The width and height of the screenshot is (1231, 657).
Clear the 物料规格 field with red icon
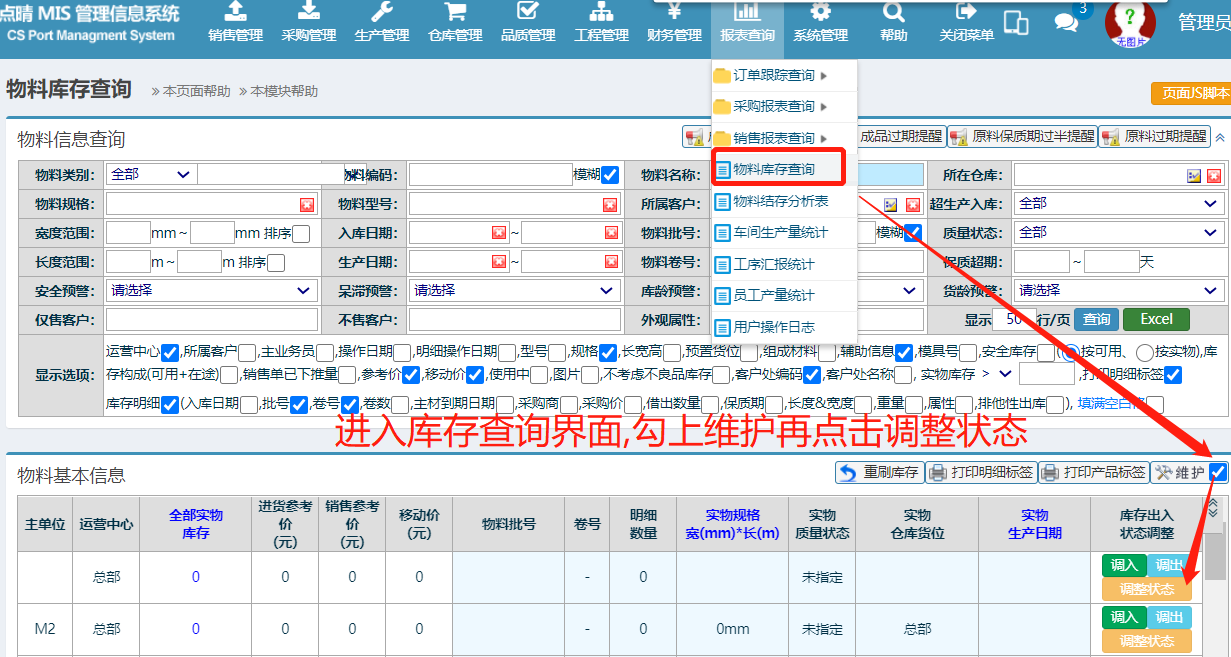tap(307, 204)
